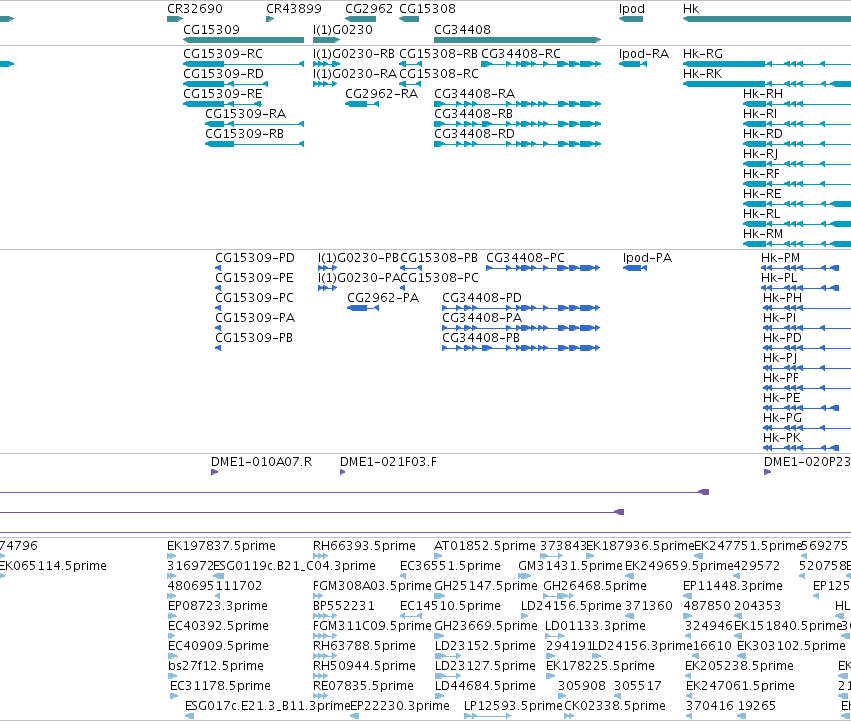Click EST GH26468.5prime
This screenshot has height=721, width=851.
point(558,596)
